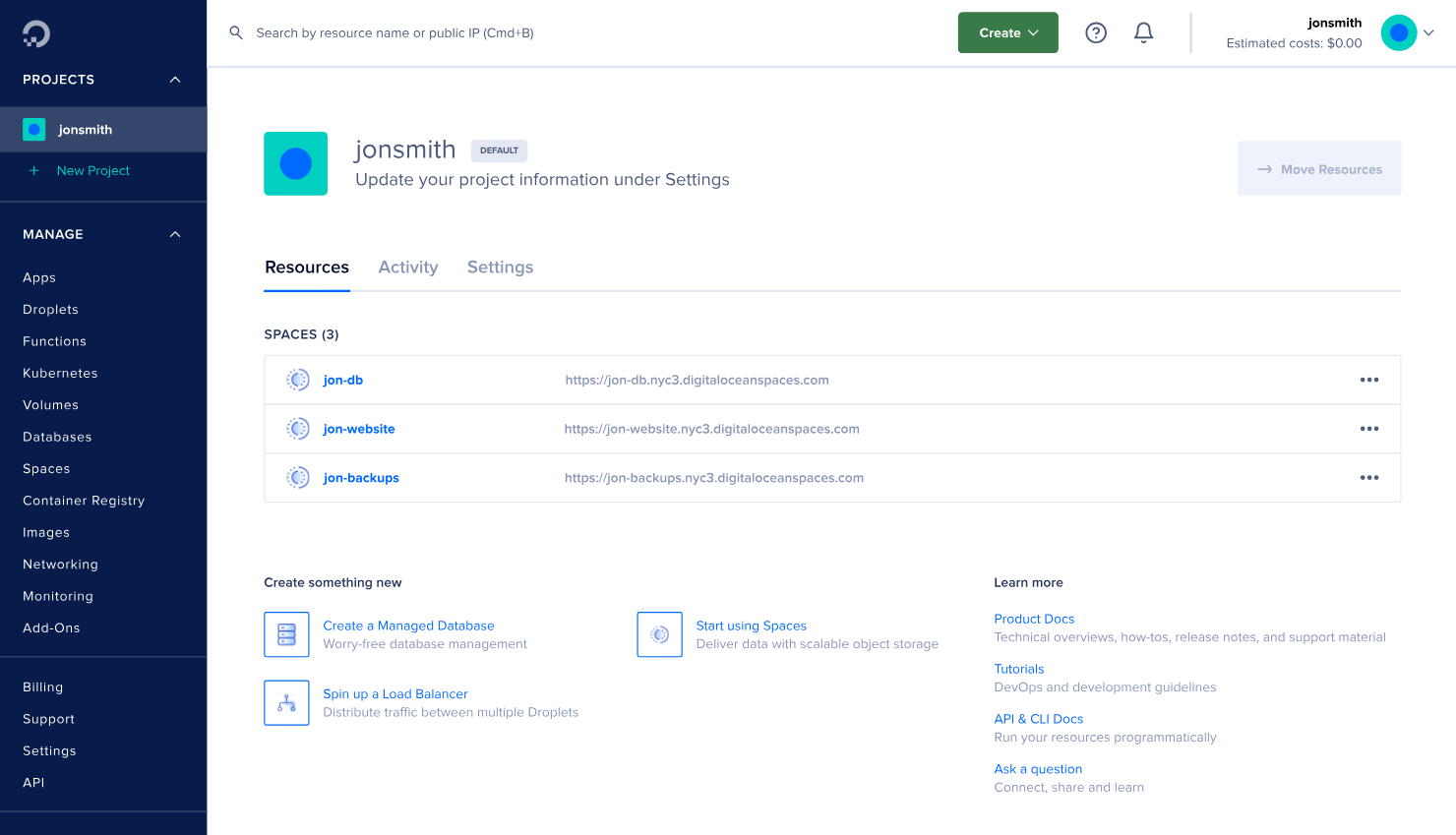Click the jon-website.nyc3 spaces URL
The width and height of the screenshot is (1456, 835).
coord(711,429)
